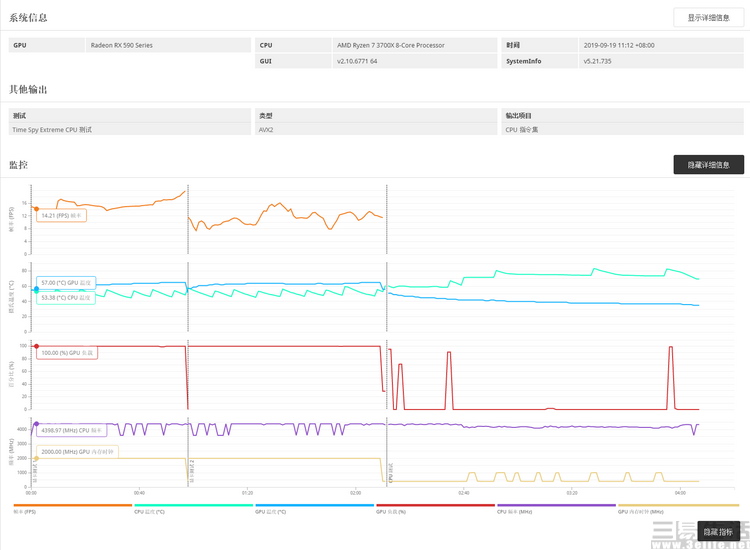This screenshot has height=550, width=750.
Task: Click the GUI label in system info
Action: [293, 61]
